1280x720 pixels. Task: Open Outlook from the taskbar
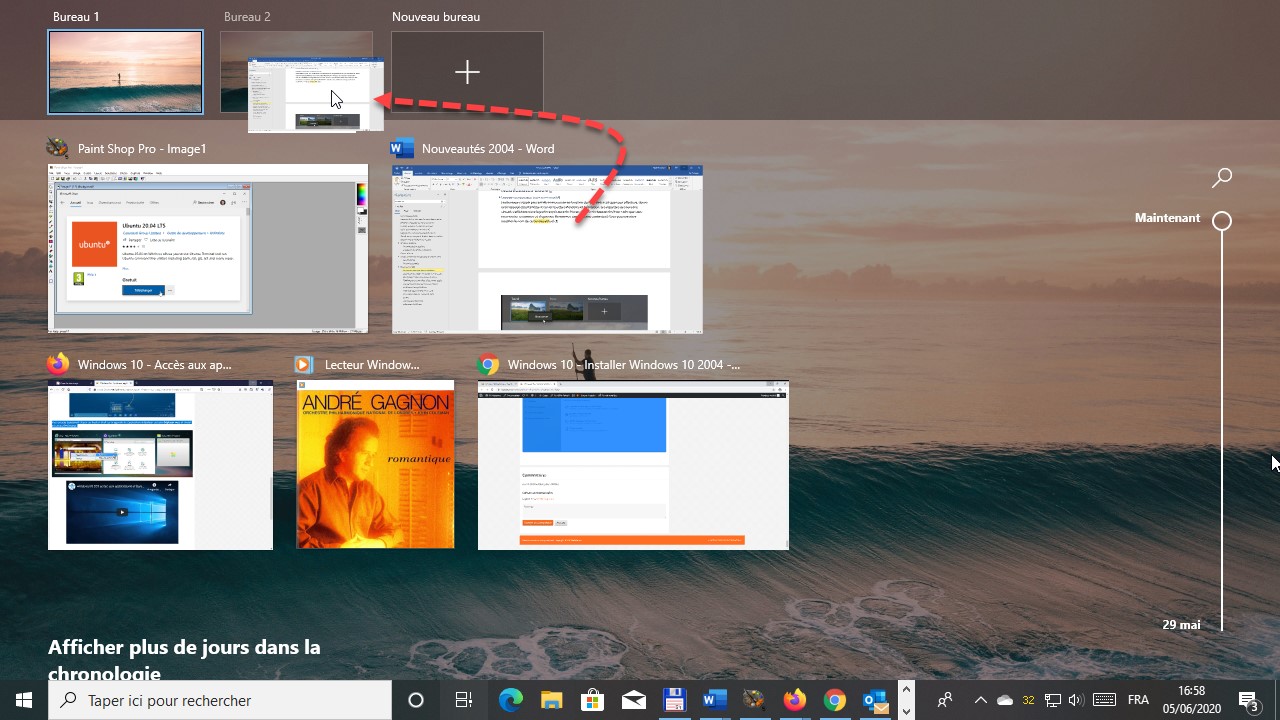pos(875,700)
